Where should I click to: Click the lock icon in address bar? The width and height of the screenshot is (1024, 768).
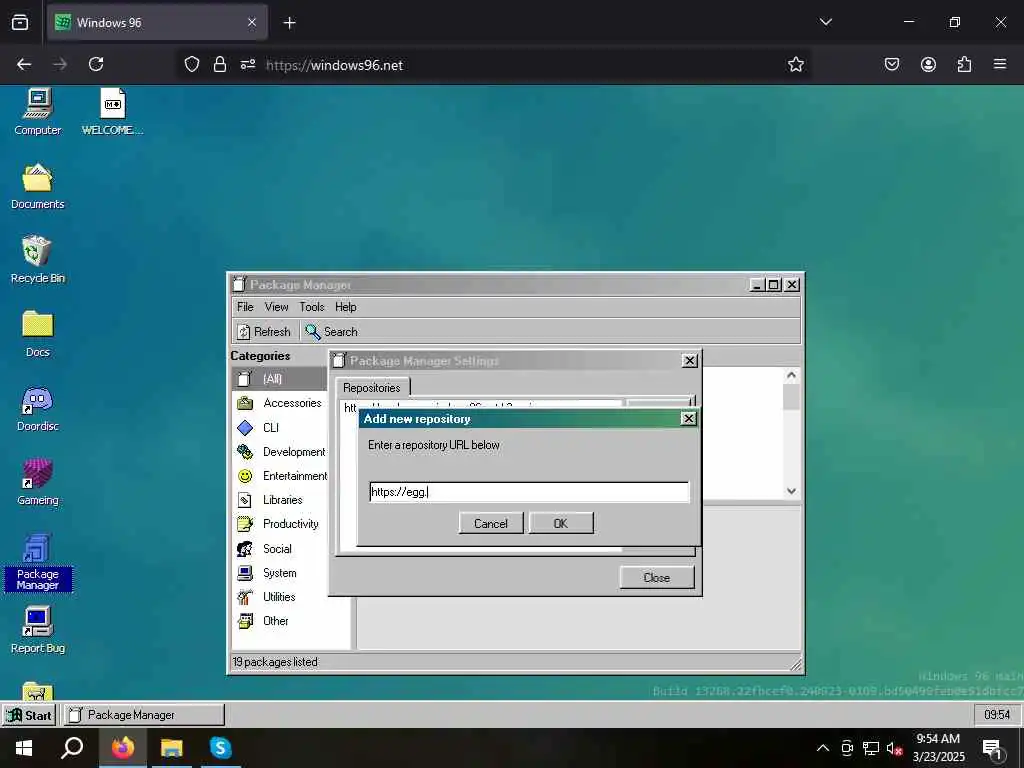220,64
